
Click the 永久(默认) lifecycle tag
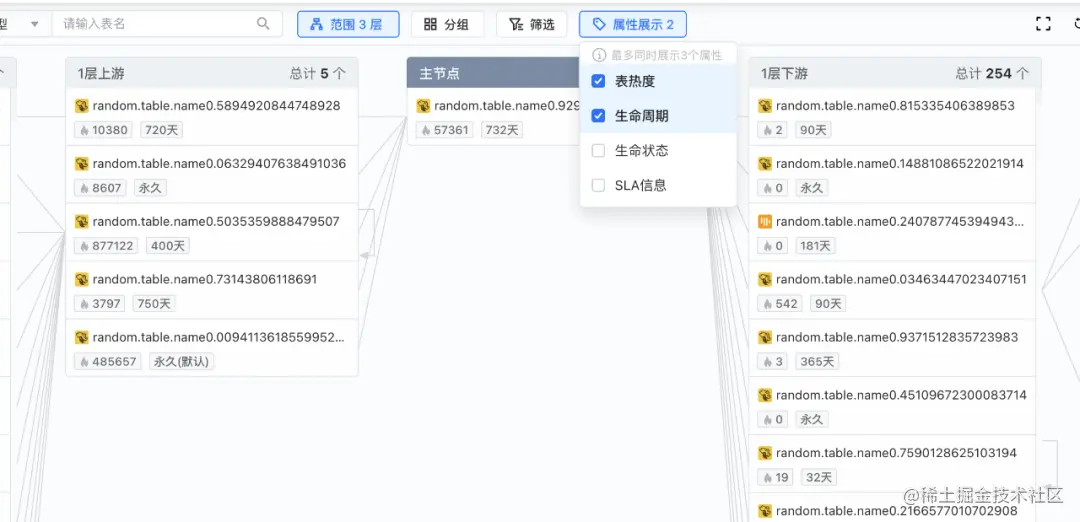pyautogui.click(x=182, y=362)
